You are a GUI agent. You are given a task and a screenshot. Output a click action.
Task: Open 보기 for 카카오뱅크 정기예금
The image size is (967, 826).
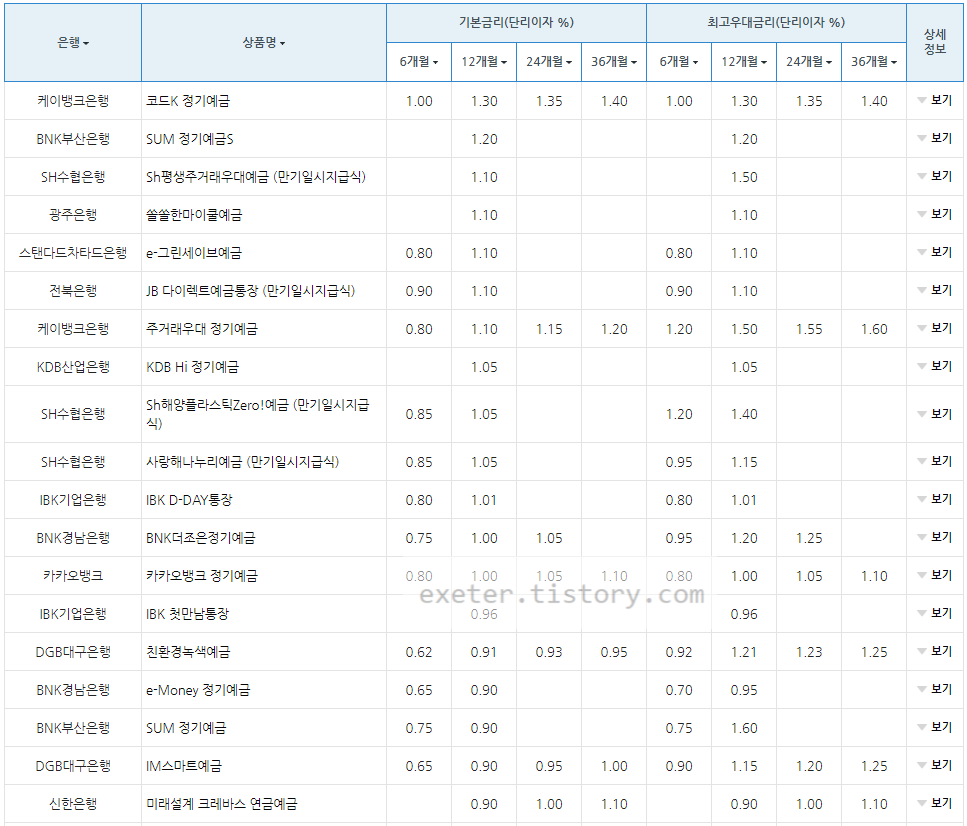point(935,575)
